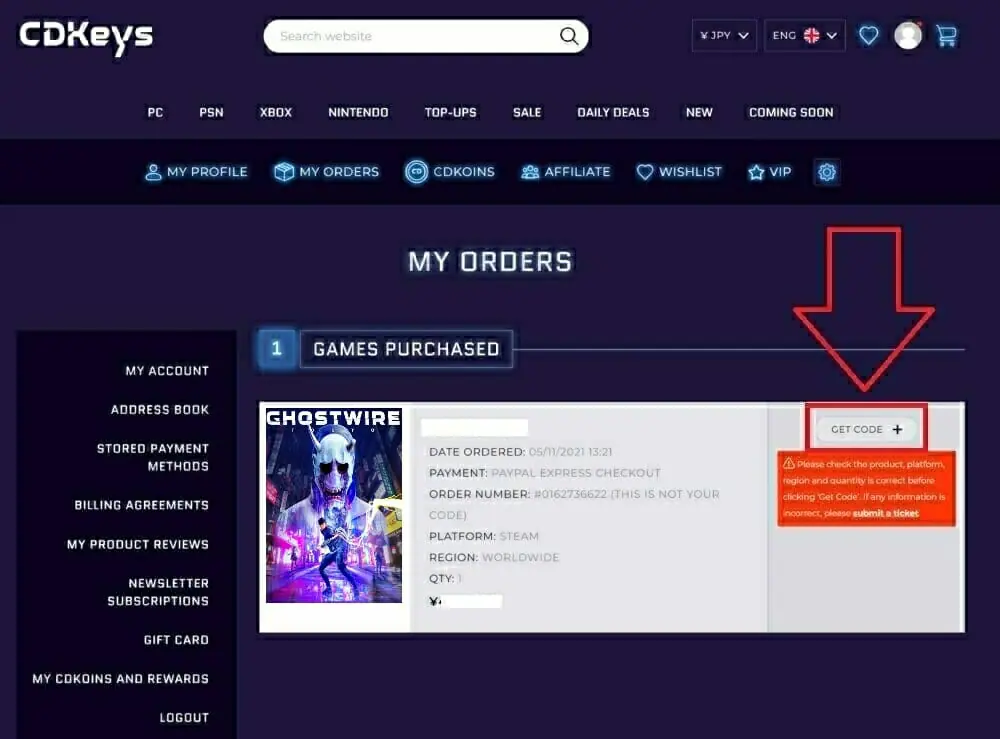The width and height of the screenshot is (1000, 739).
Task: Click the submit a ticket link
Action: click(885, 513)
